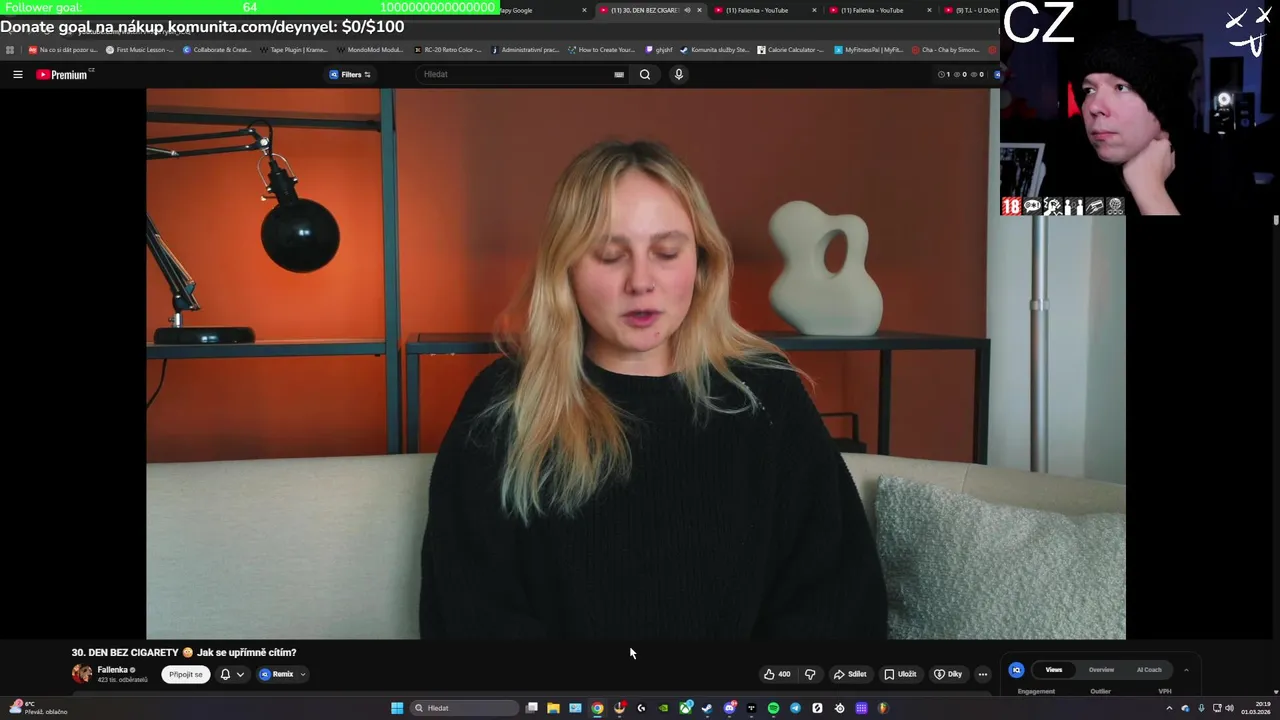Open Task View on the taskbar

pos(532,708)
